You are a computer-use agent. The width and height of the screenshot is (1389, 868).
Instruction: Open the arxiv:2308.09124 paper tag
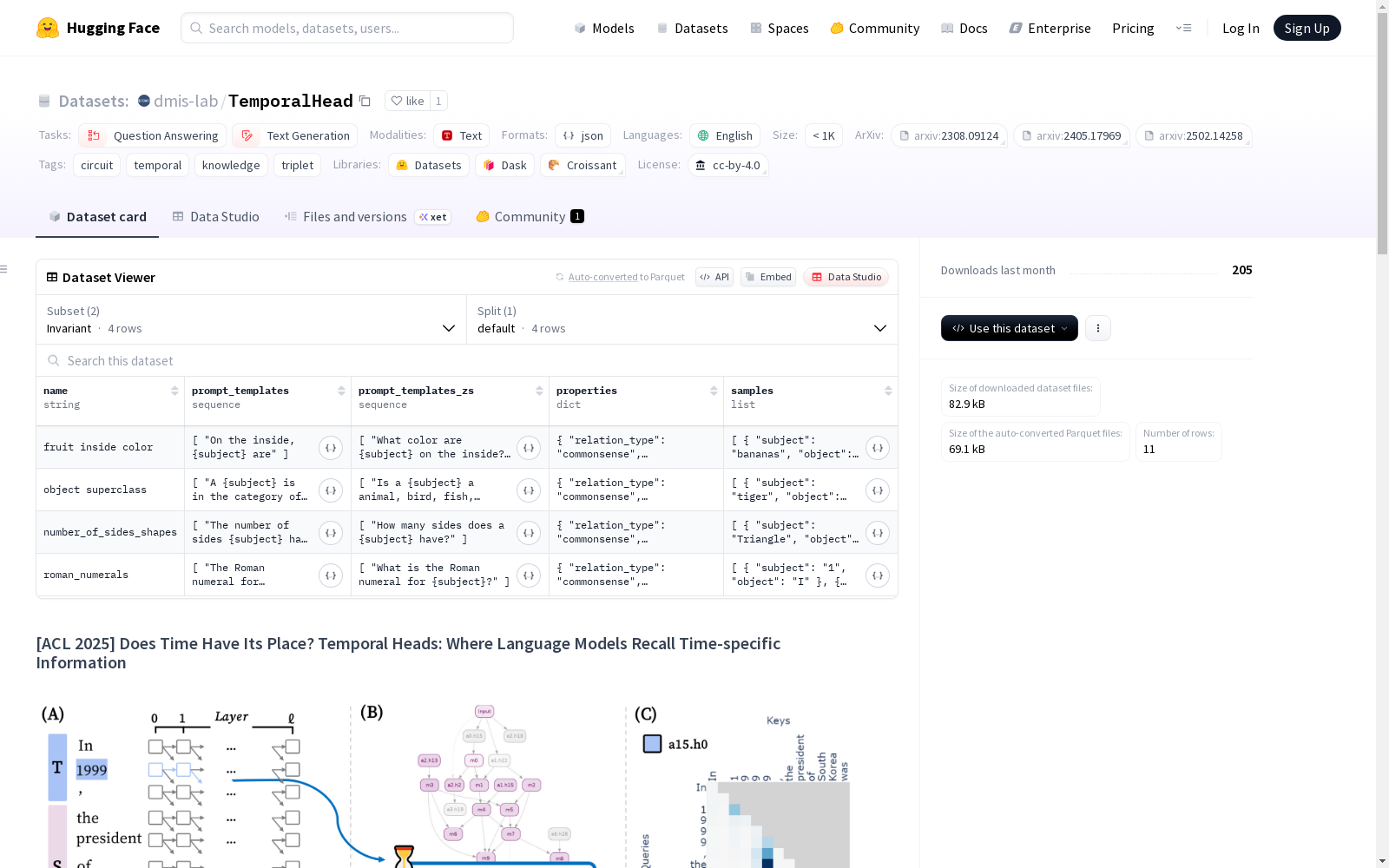pyautogui.click(x=948, y=135)
